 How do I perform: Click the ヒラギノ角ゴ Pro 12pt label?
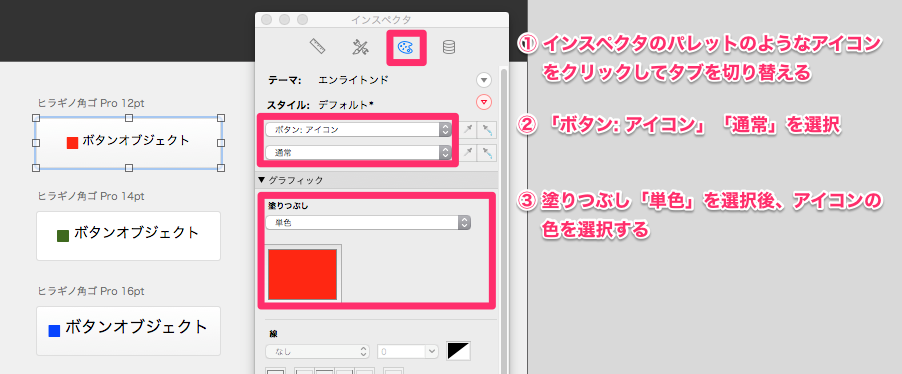click(91, 104)
